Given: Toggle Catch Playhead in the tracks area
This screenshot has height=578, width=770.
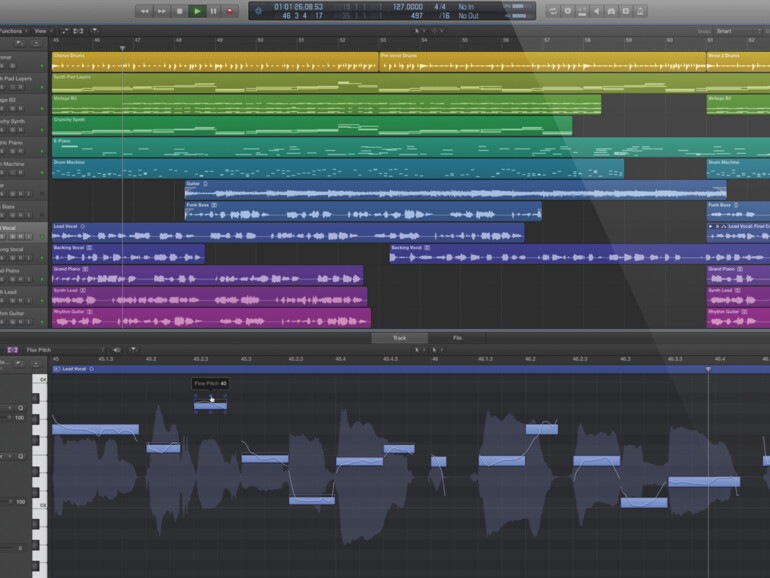Looking at the screenshot, I should [x=93, y=31].
